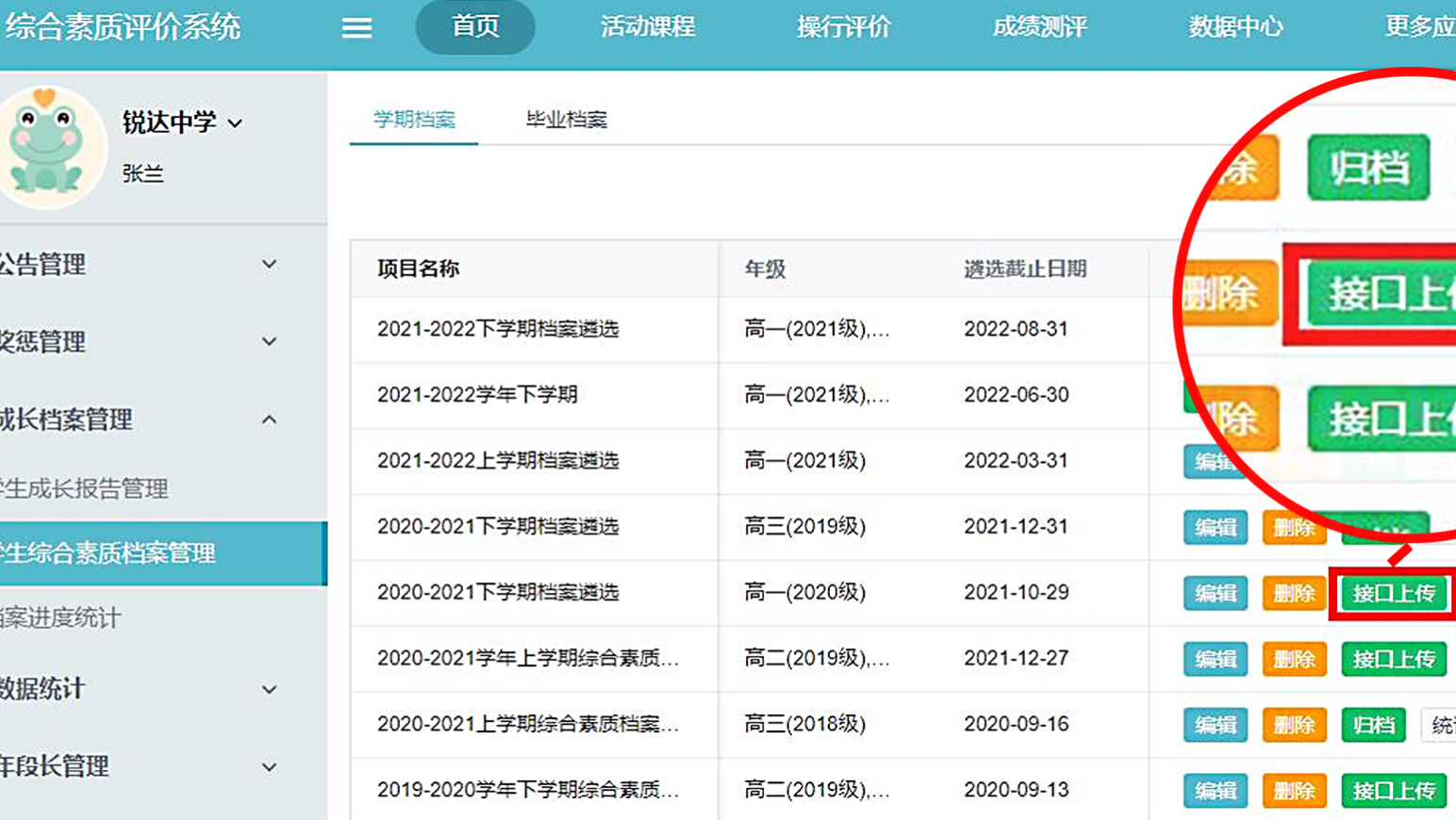Select project name 2020-2021学年上学期综合素质…
This screenshot has height=820, width=1456.
click(528, 658)
